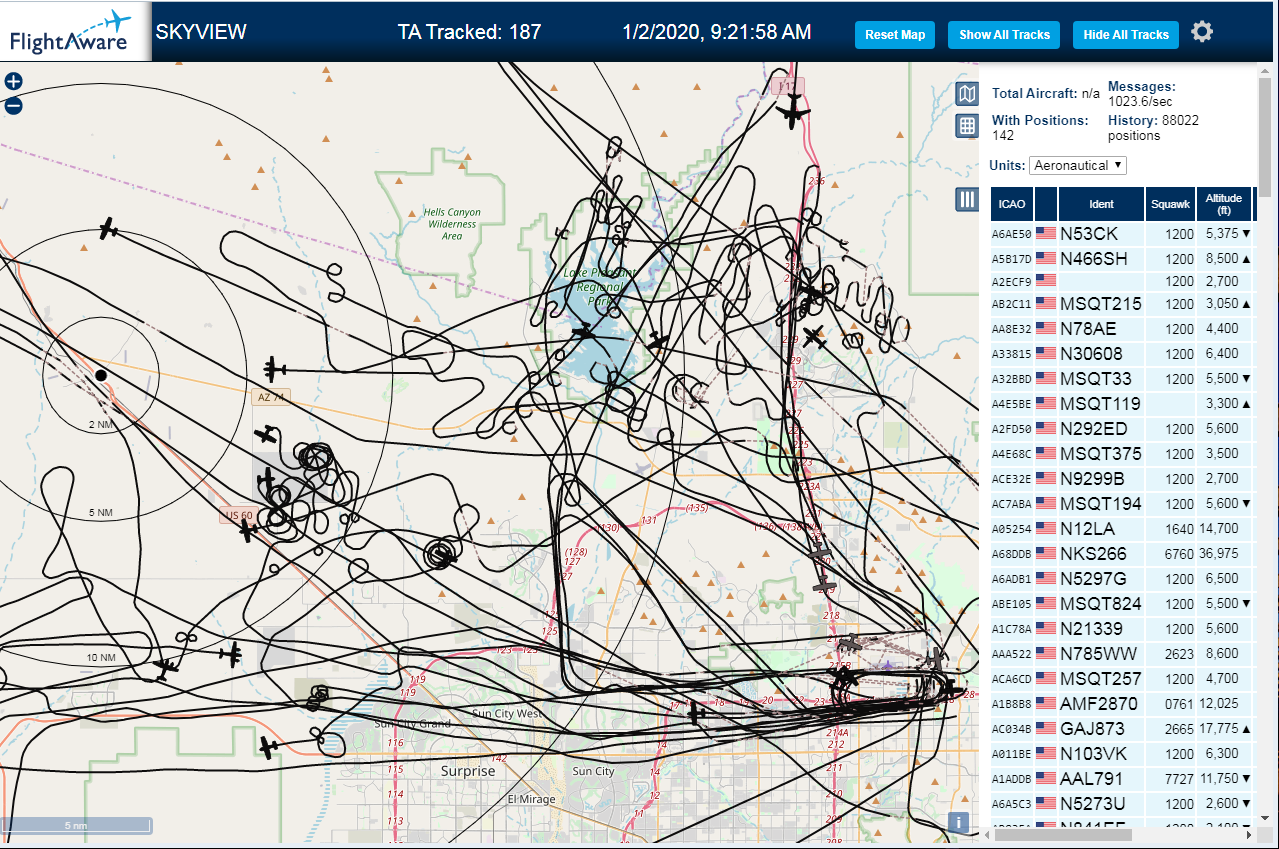The width and height of the screenshot is (1279, 849).
Task: Select the aircraft icon near AZ 74 label
Action: tap(275, 369)
